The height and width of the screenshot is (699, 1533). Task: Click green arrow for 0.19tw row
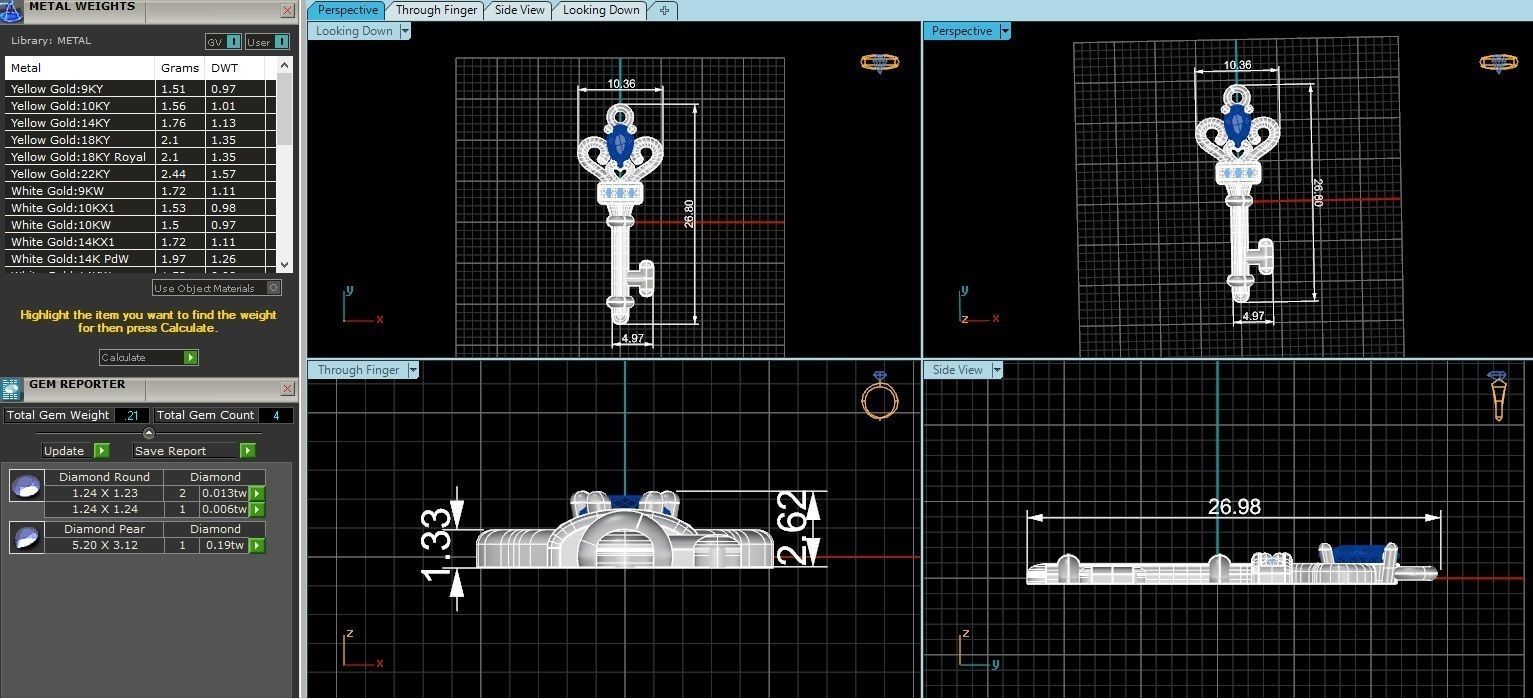click(x=257, y=545)
